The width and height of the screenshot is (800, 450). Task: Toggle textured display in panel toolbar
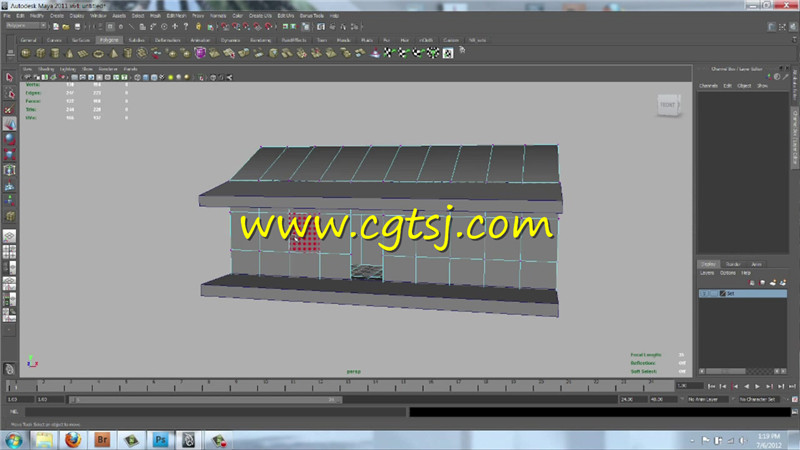[162, 78]
